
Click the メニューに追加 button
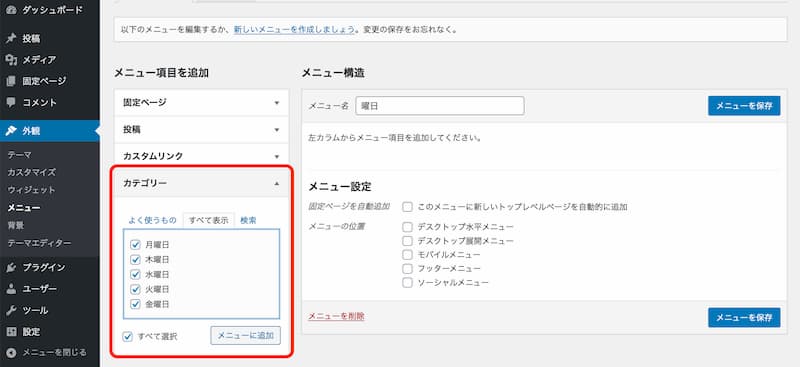tap(245, 335)
